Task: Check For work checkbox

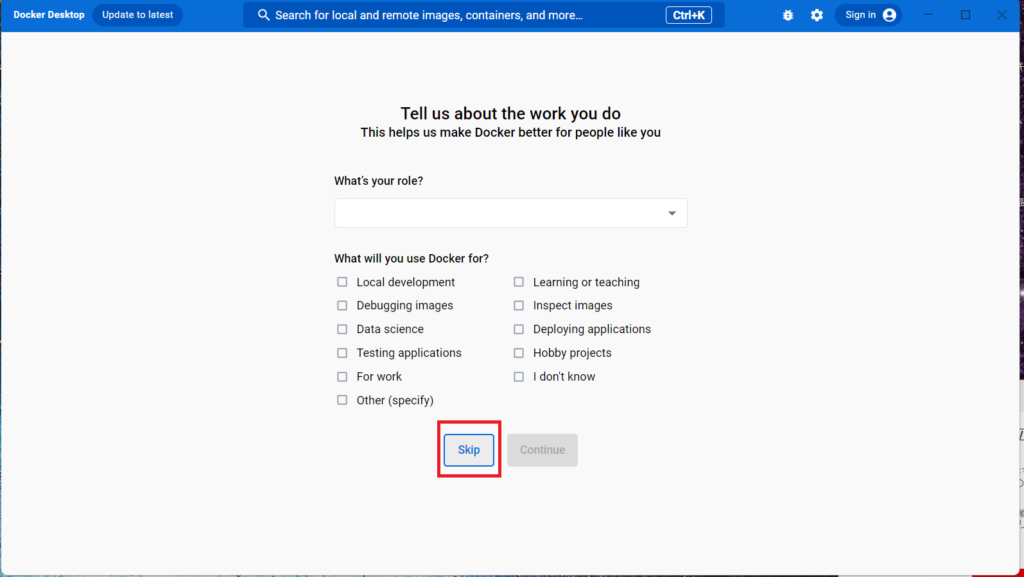Action: (x=342, y=377)
